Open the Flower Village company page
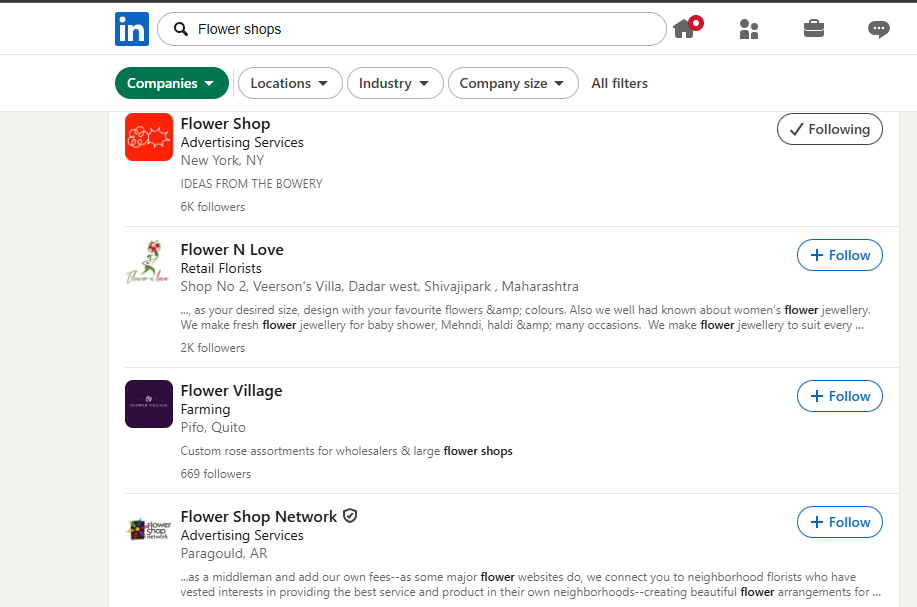 pos(232,391)
